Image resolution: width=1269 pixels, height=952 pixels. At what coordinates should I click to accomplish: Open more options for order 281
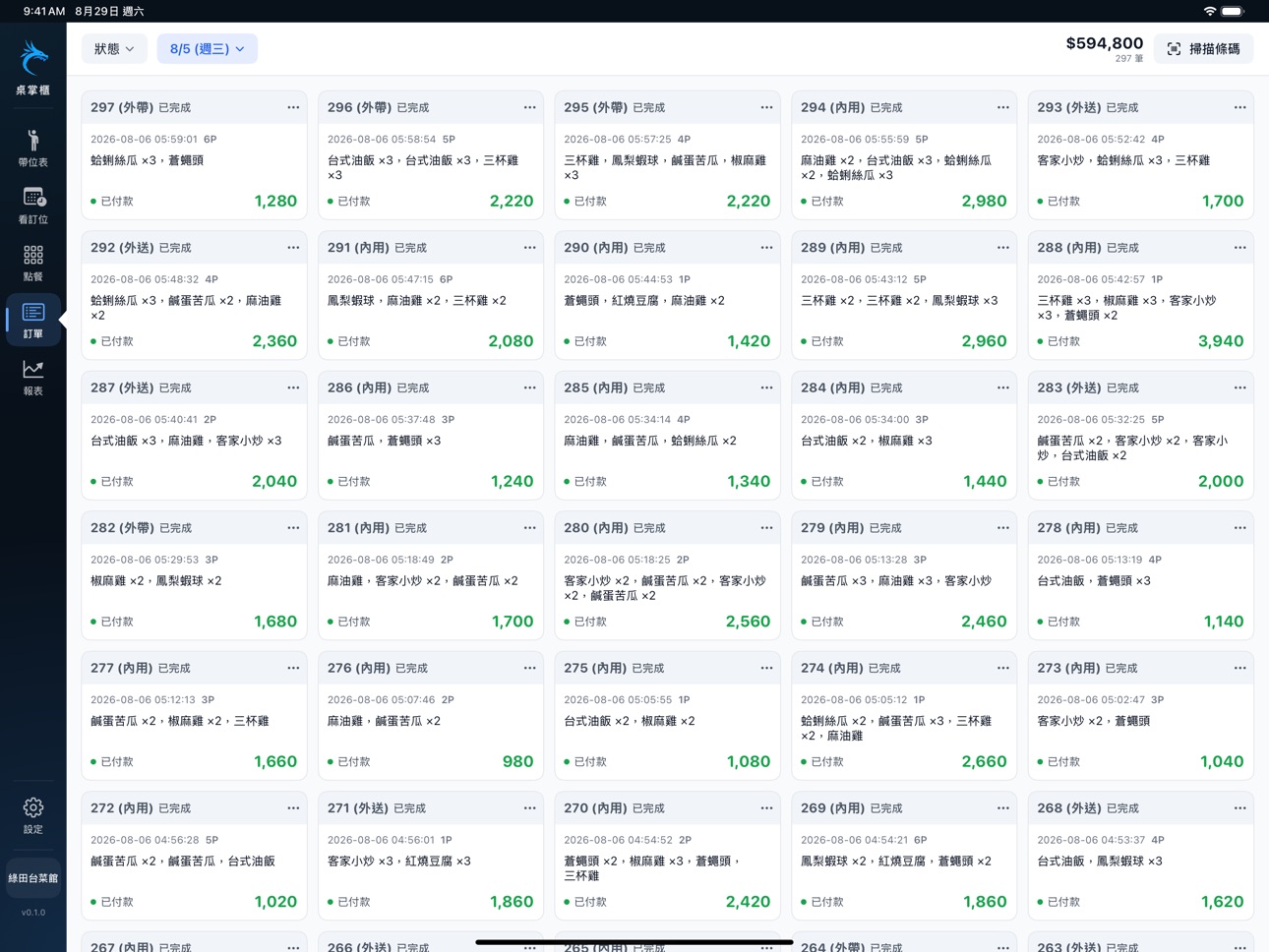[x=530, y=528]
